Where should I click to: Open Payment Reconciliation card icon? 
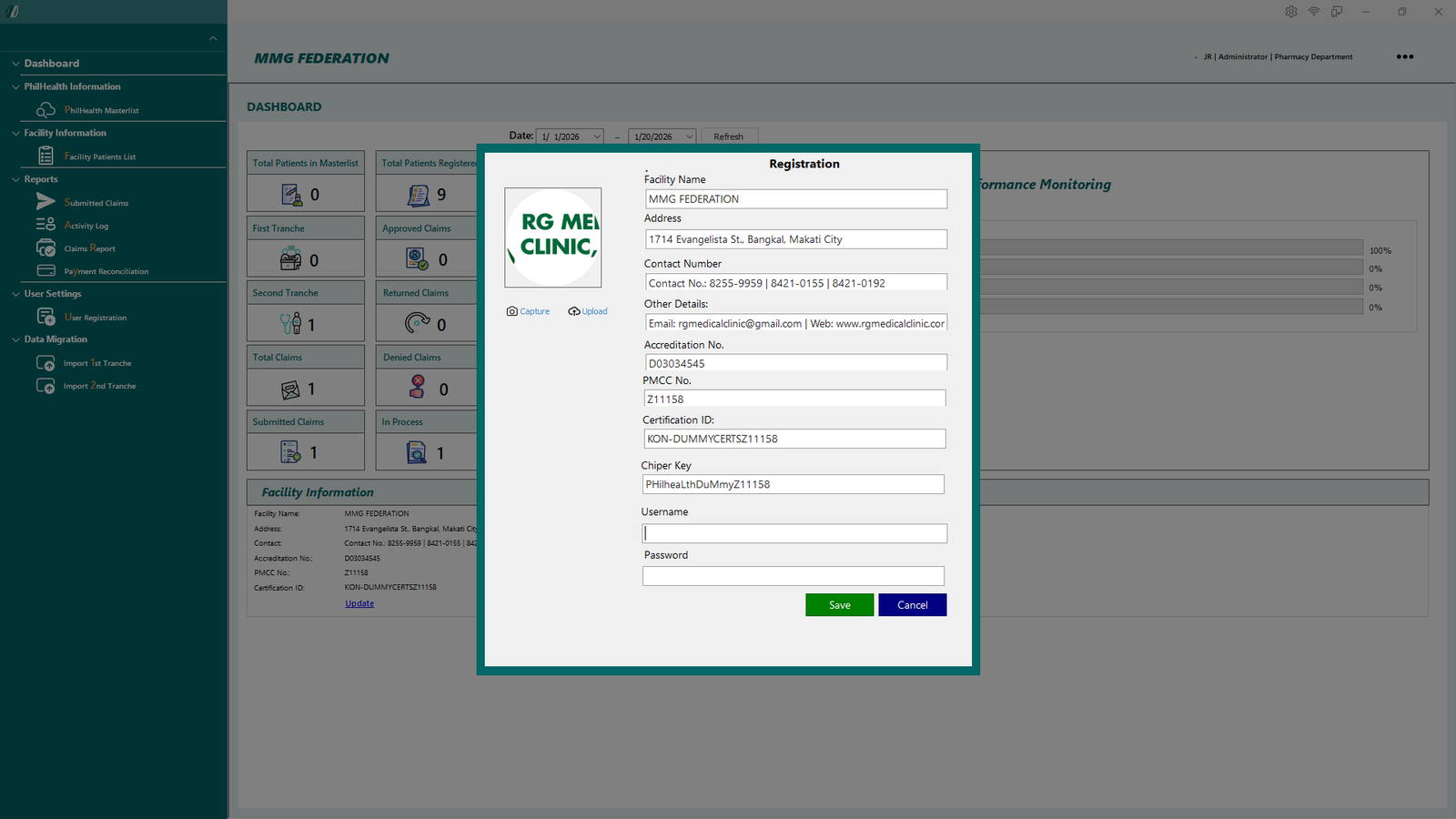point(45,270)
